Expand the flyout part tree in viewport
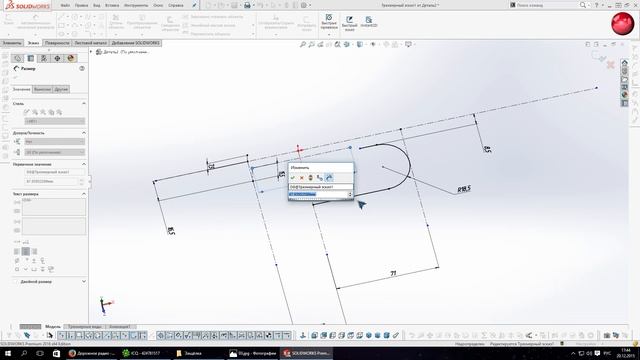The width and height of the screenshot is (640, 360). 91,52
